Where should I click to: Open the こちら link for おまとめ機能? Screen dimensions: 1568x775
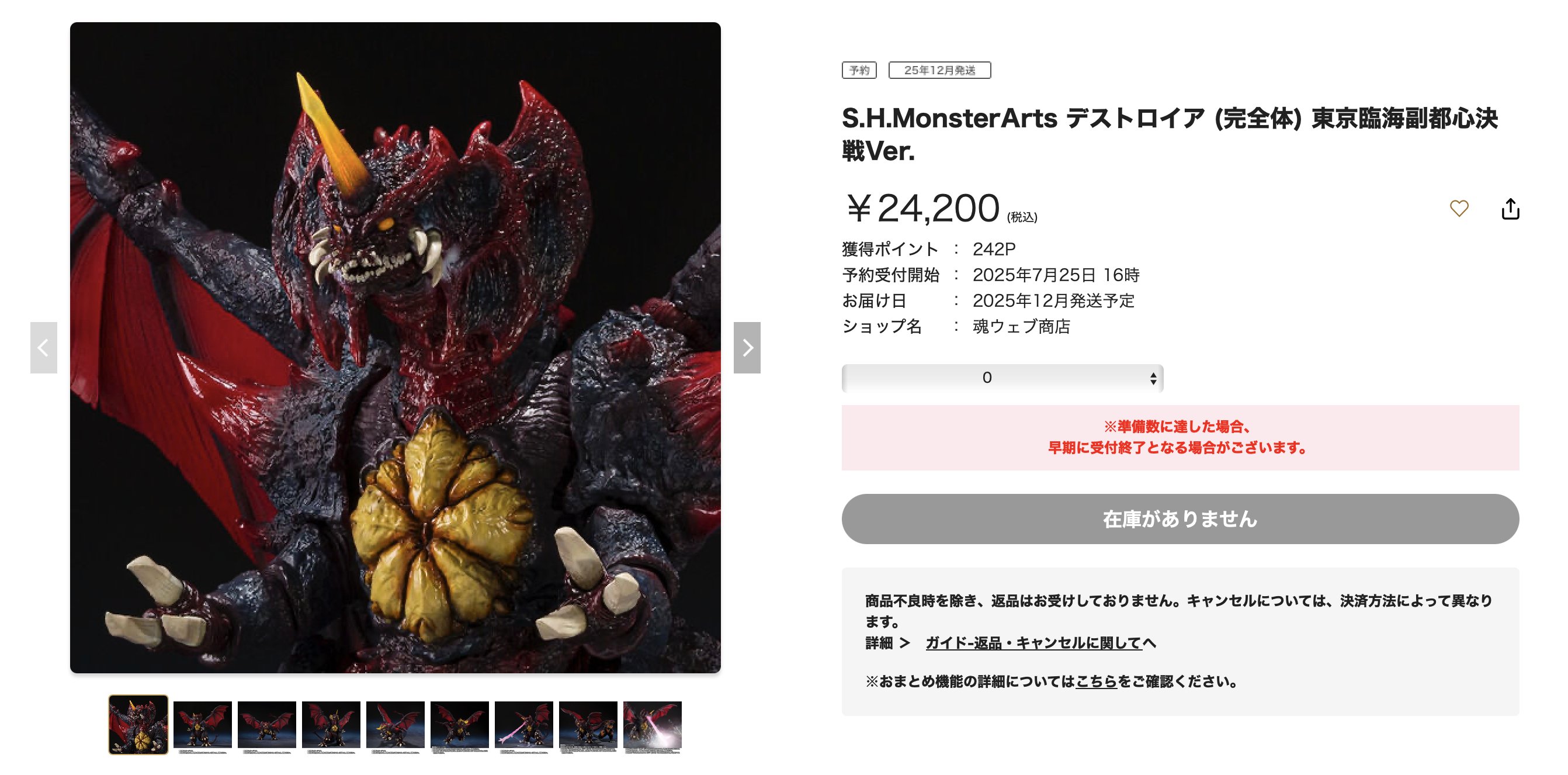pyautogui.click(x=1097, y=681)
